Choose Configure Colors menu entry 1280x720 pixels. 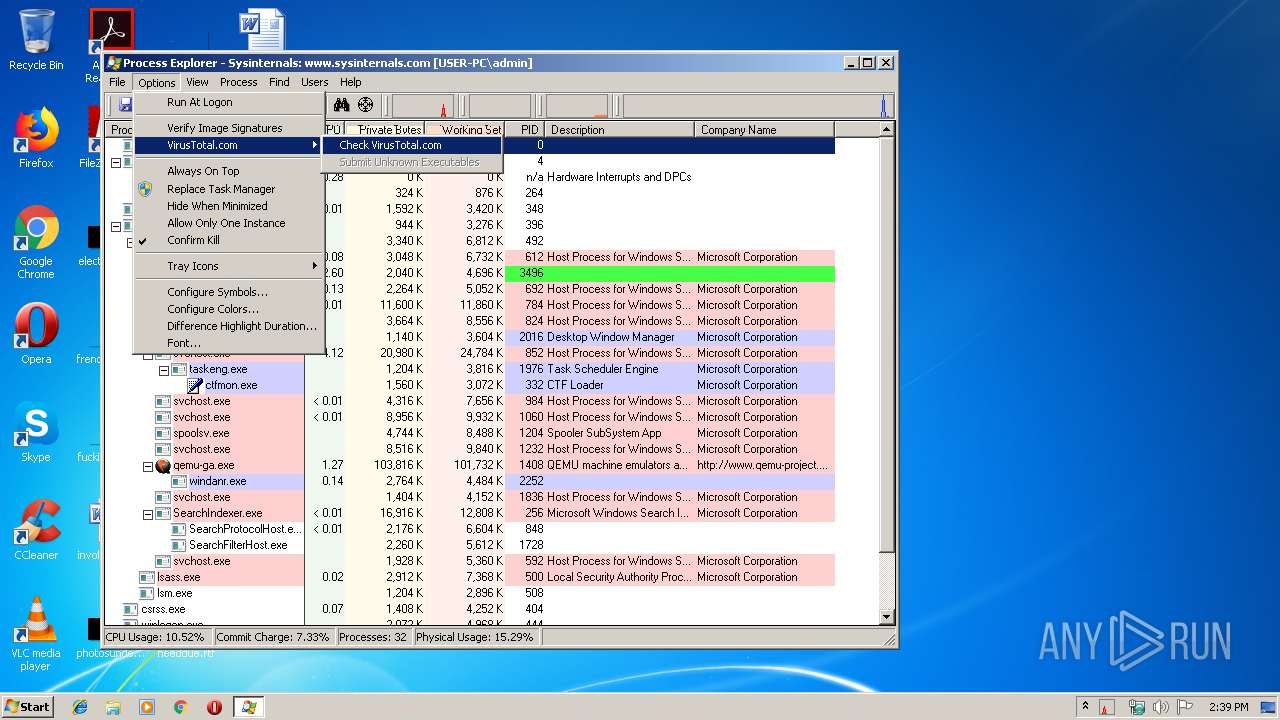(x=229, y=309)
